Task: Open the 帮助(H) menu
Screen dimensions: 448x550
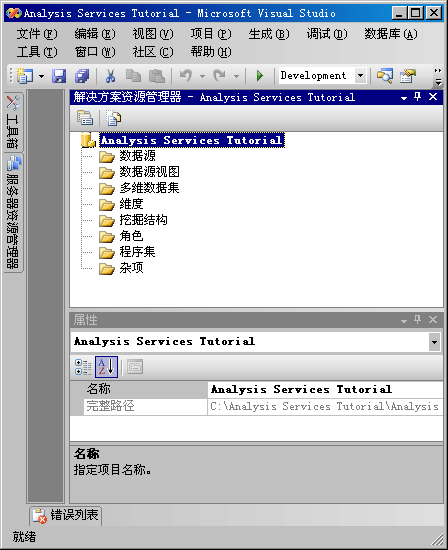Action: 211,52
